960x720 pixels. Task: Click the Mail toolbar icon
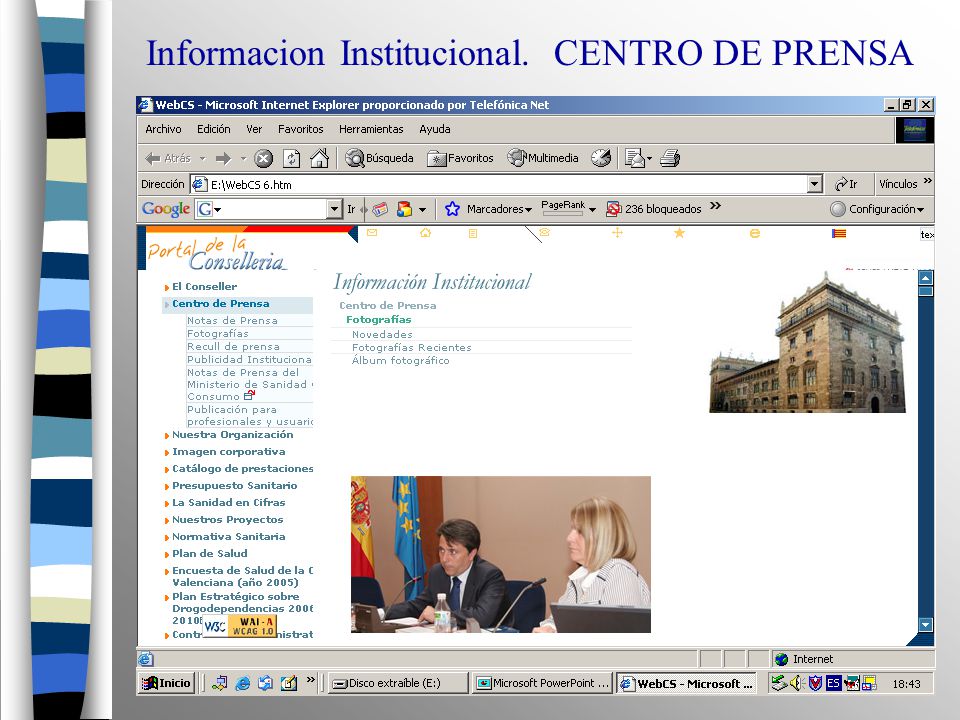(x=637, y=159)
